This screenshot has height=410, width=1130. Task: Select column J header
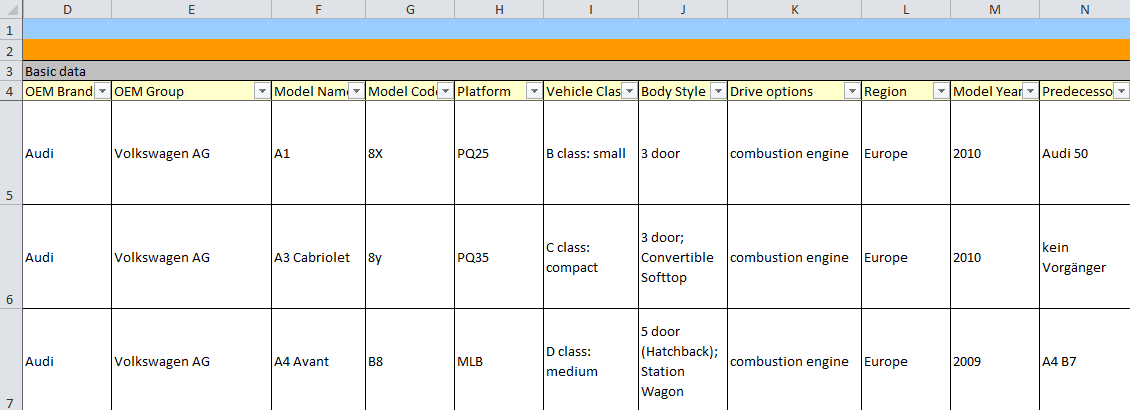click(x=683, y=9)
